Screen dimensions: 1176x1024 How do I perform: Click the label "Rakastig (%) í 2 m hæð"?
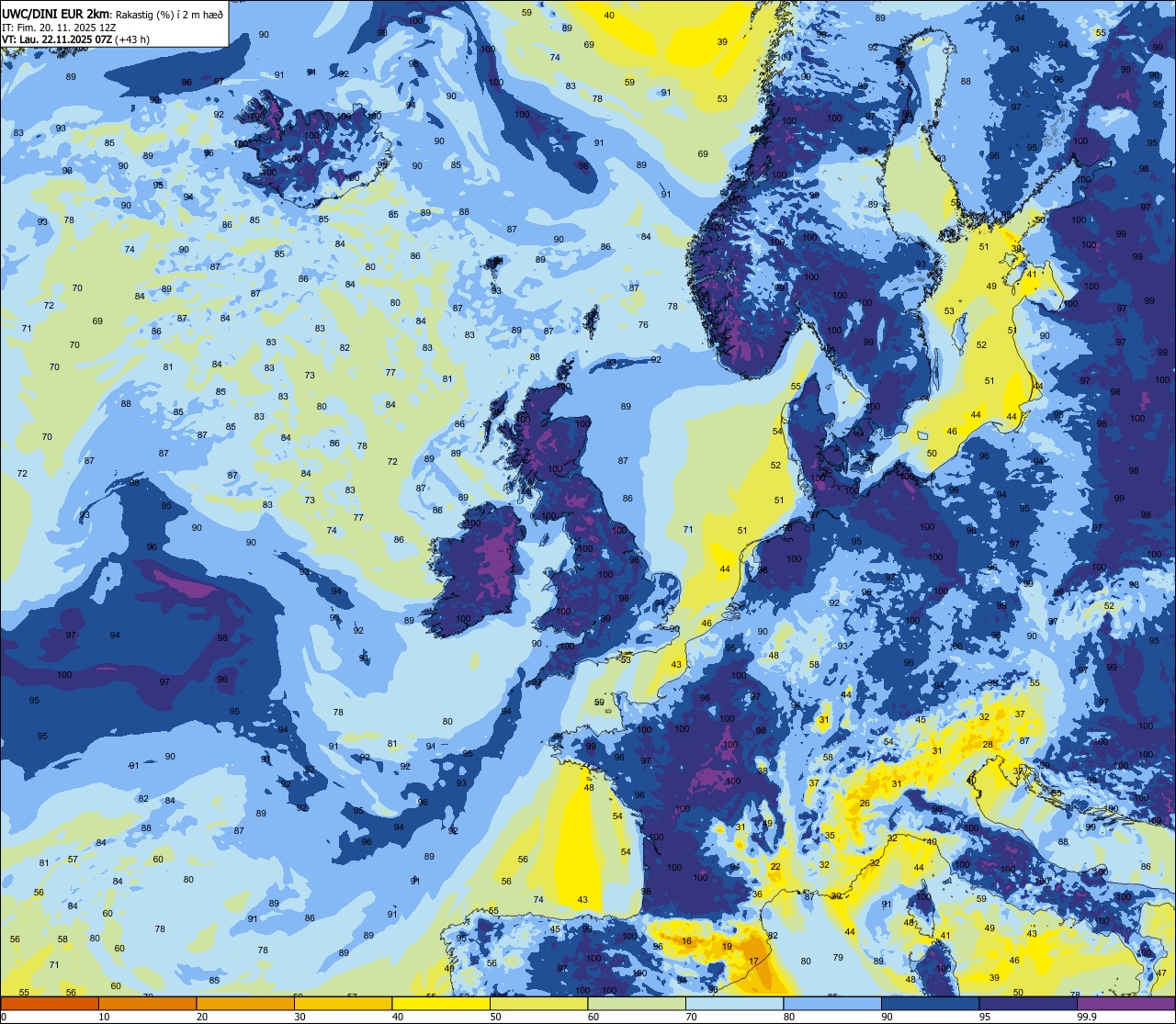pyautogui.click(x=168, y=14)
